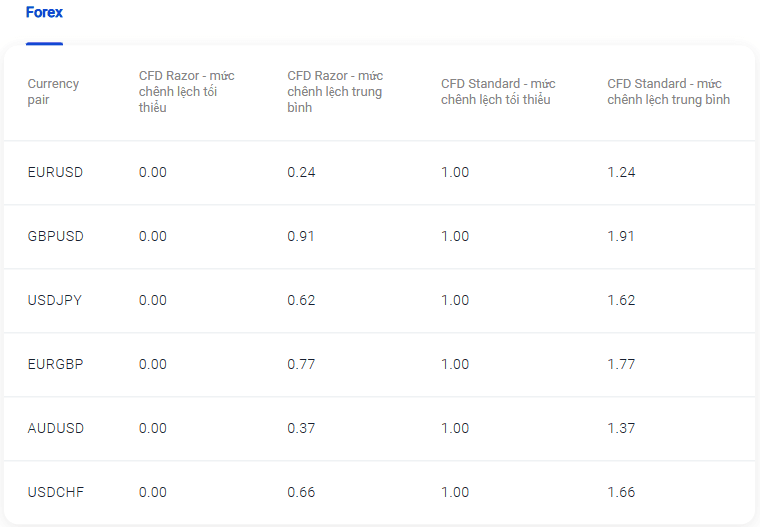Open the Forex tab
The height and width of the screenshot is (530, 761).
pos(44,12)
